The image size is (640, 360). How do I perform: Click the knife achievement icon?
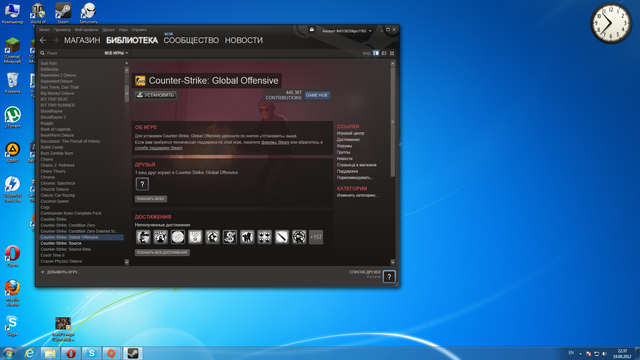282,237
